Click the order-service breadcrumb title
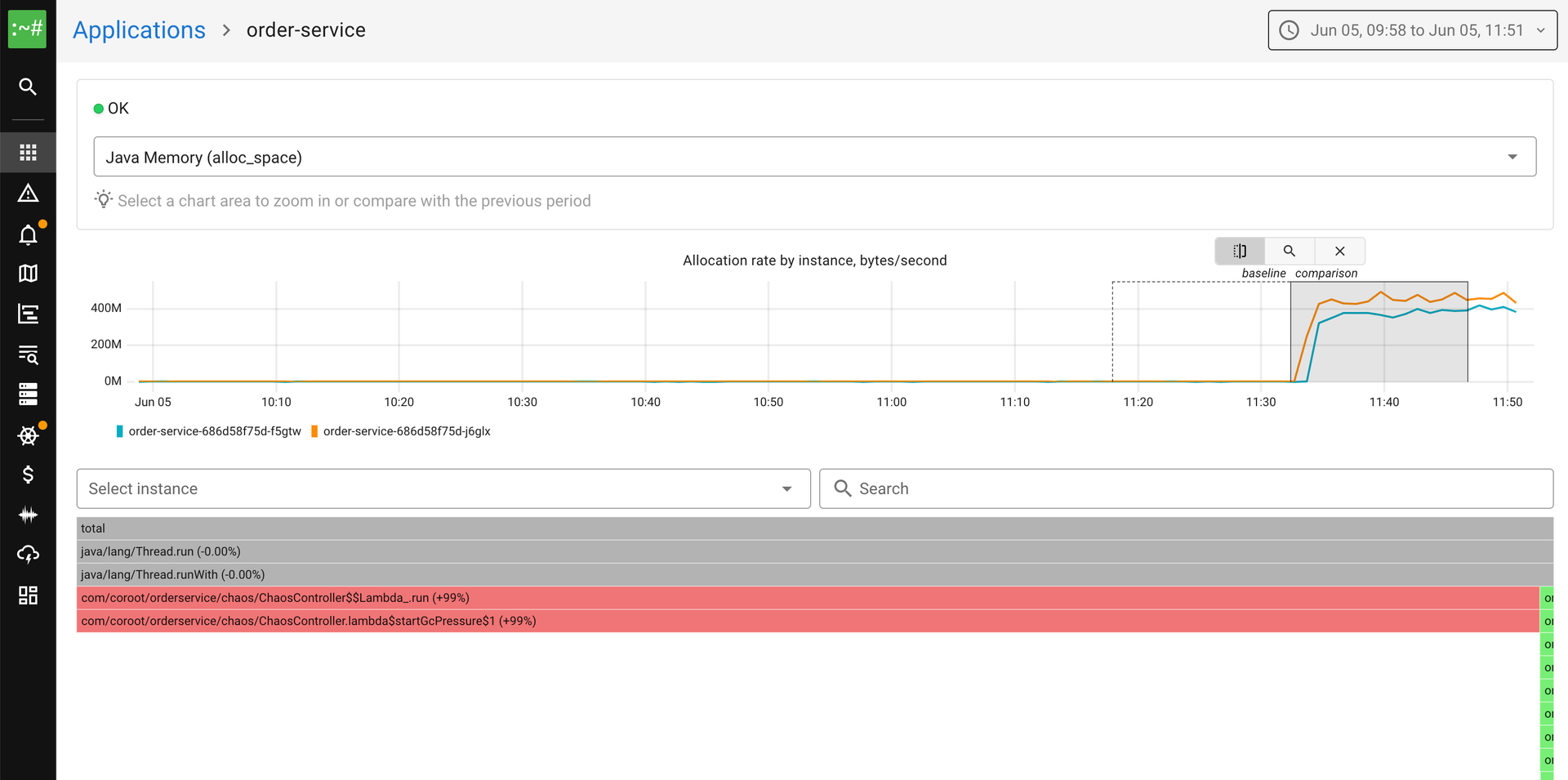Viewport: 1568px width, 780px height. (306, 30)
